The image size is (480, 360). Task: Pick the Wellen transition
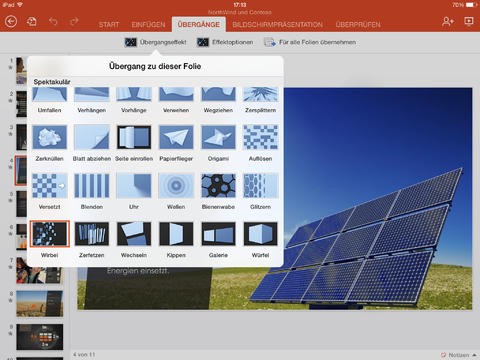click(x=176, y=191)
